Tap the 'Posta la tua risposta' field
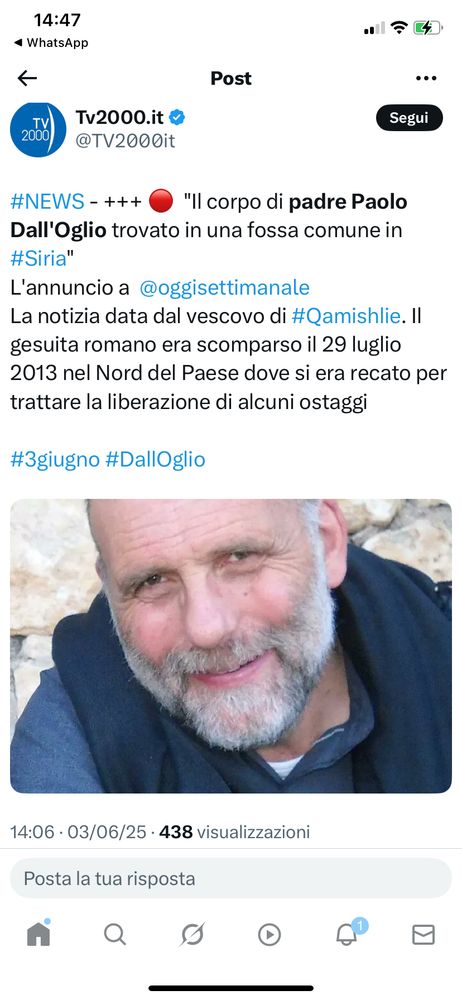The image size is (462, 1000). 231,879
